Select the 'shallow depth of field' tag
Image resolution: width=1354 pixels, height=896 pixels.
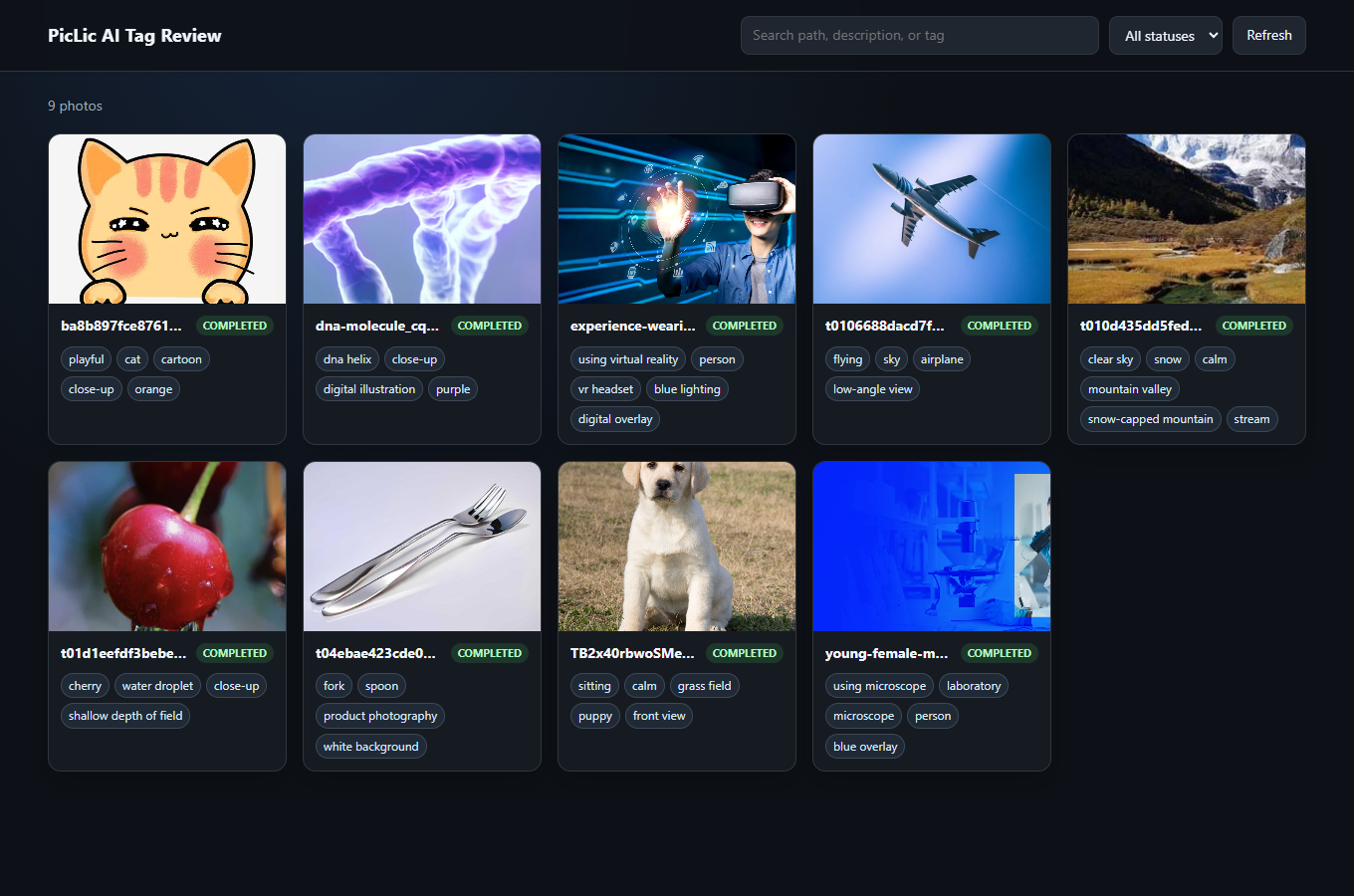click(125, 716)
